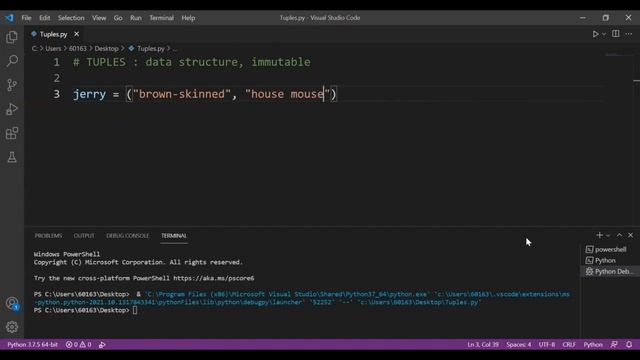Click 60163 in the breadcrumb path

[78, 49]
